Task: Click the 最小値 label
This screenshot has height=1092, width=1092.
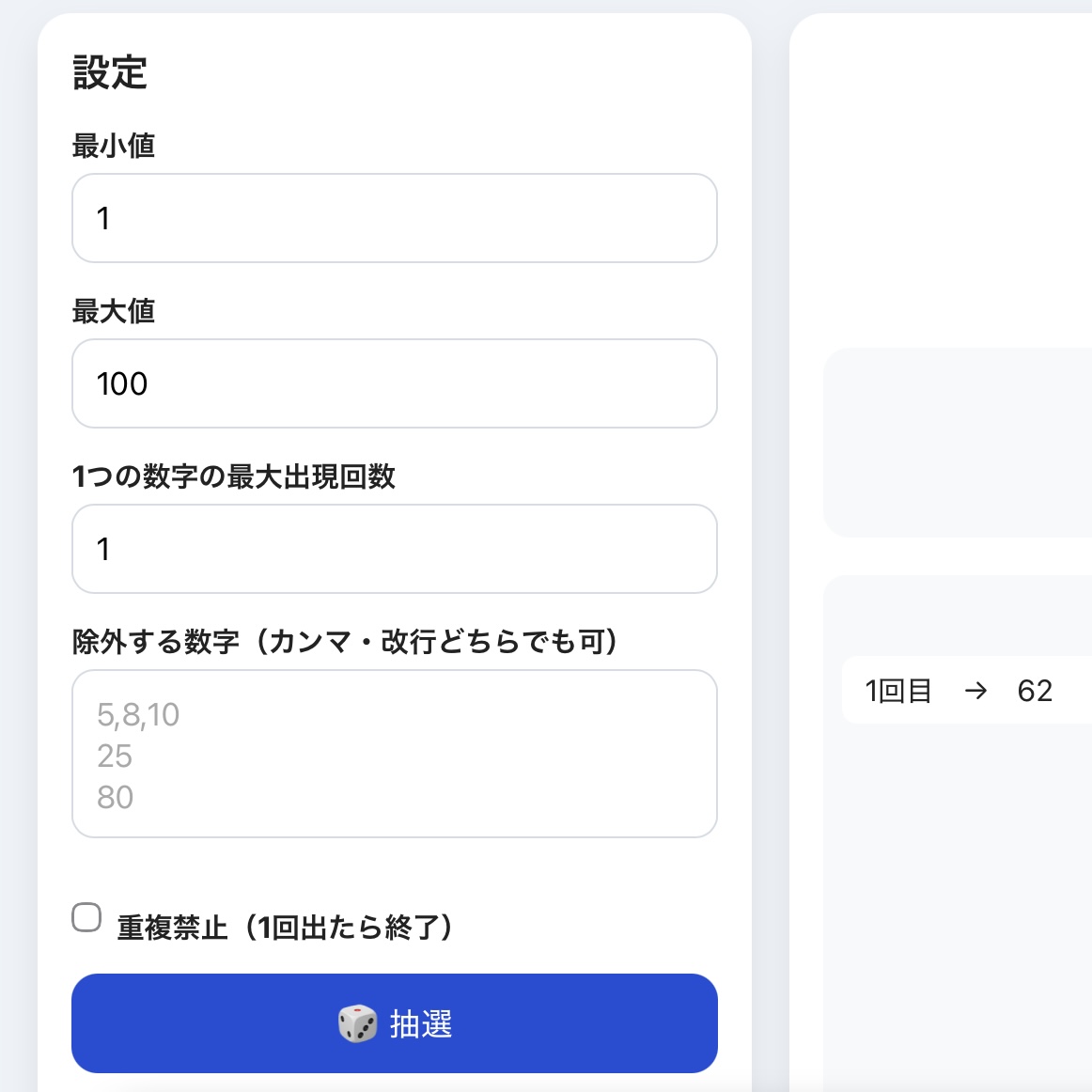Action: click(x=114, y=147)
